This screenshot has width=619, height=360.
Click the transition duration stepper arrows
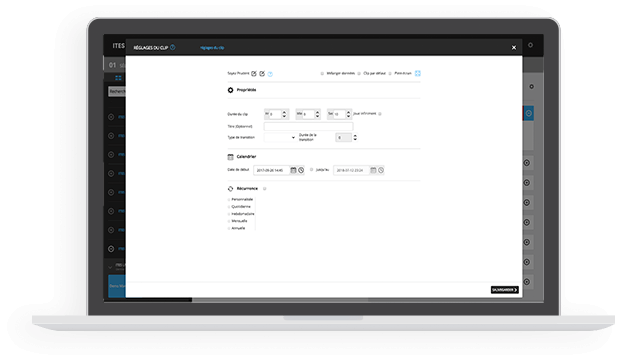(355, 137)
